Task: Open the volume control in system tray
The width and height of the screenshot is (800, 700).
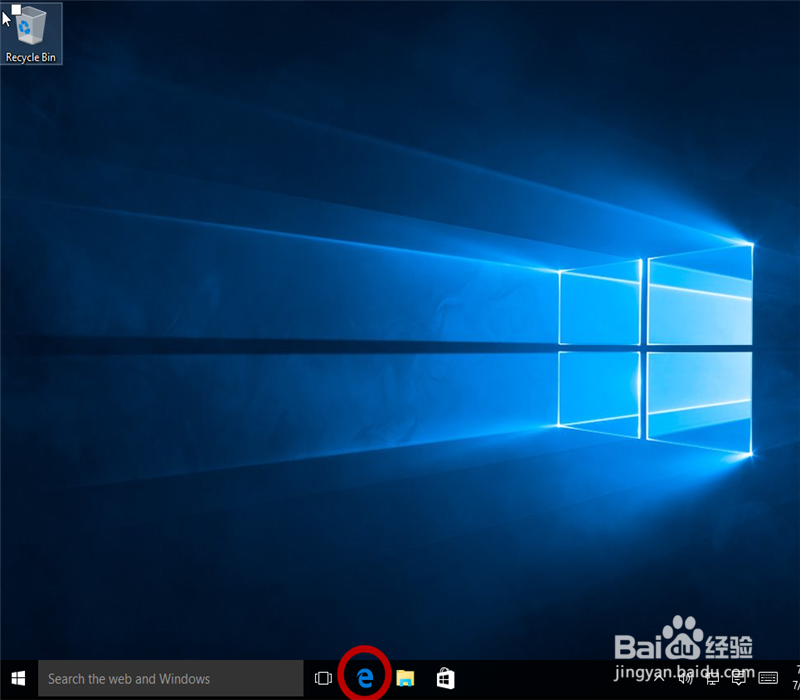Action: pos(686,678)
